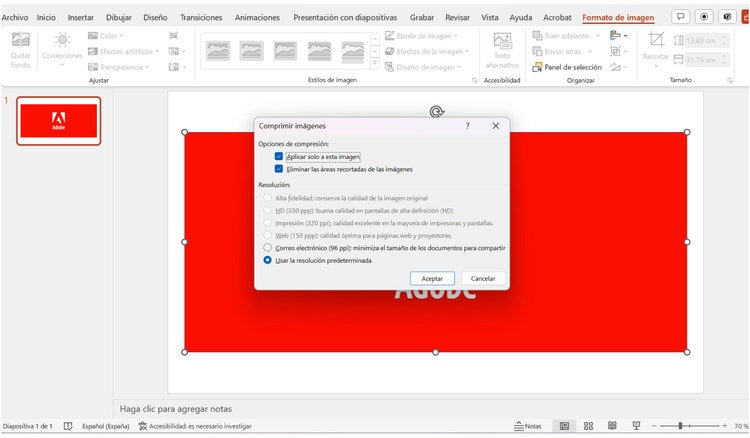Open the Animaciones tab
750x438 pixels.
[x=257, y=18]
